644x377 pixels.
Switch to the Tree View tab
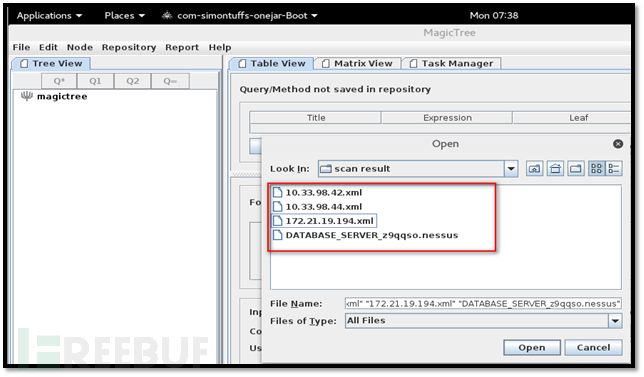pyautogui.click(x=51, y=63)
